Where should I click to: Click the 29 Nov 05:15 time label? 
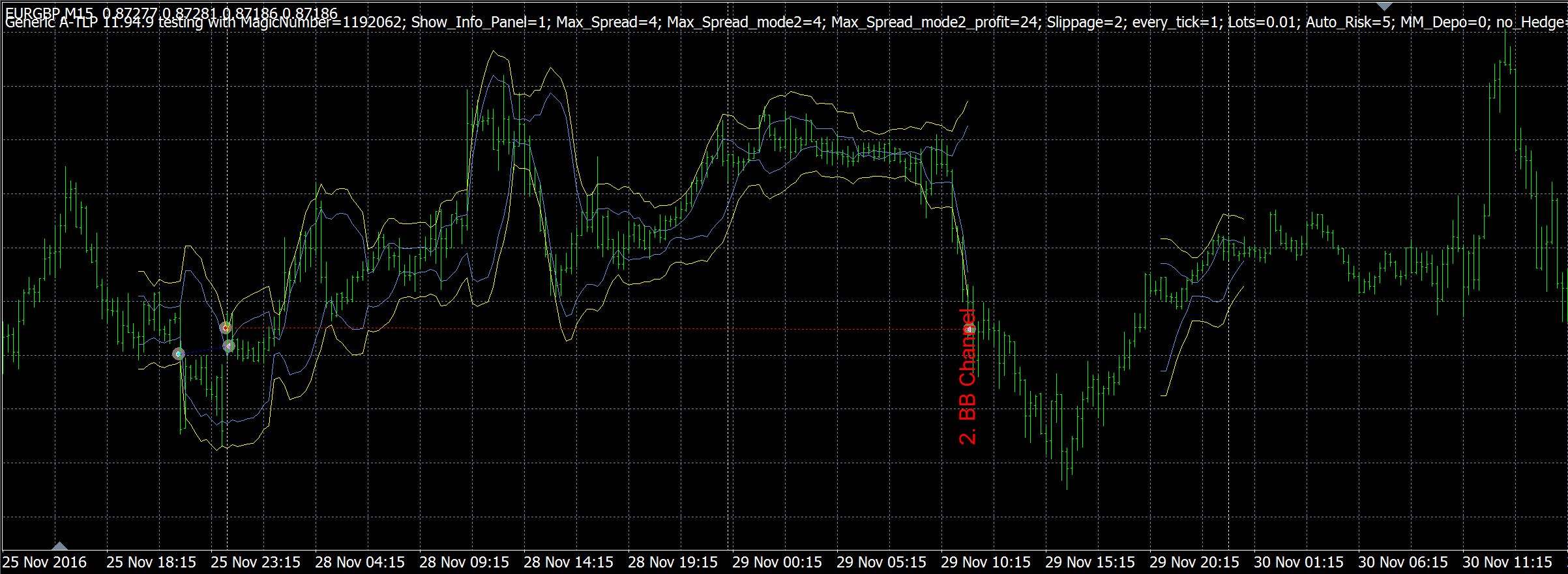pyautogui.click(x=881, y=562)
